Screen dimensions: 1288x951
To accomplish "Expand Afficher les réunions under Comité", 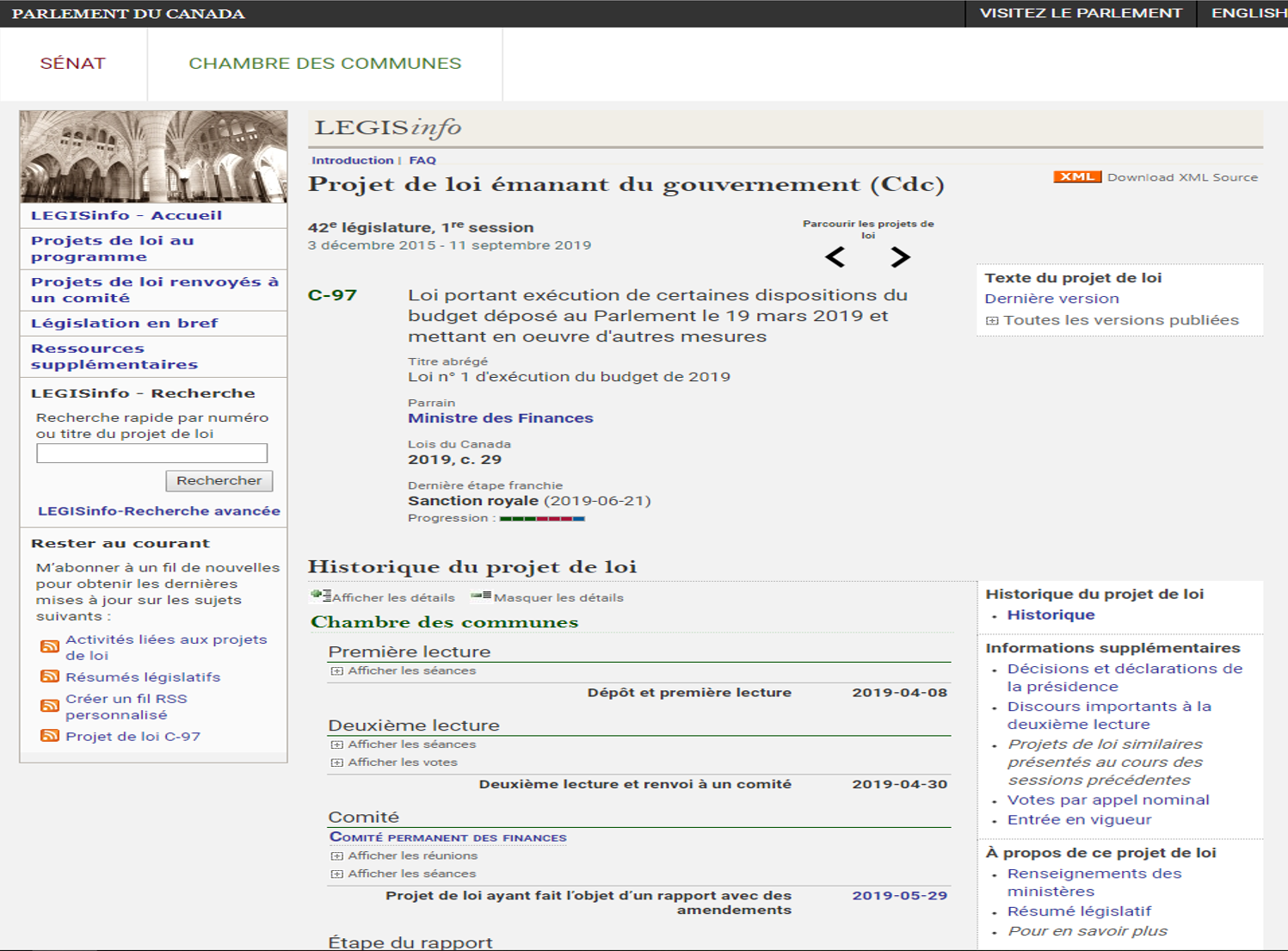I will point(337,856).
